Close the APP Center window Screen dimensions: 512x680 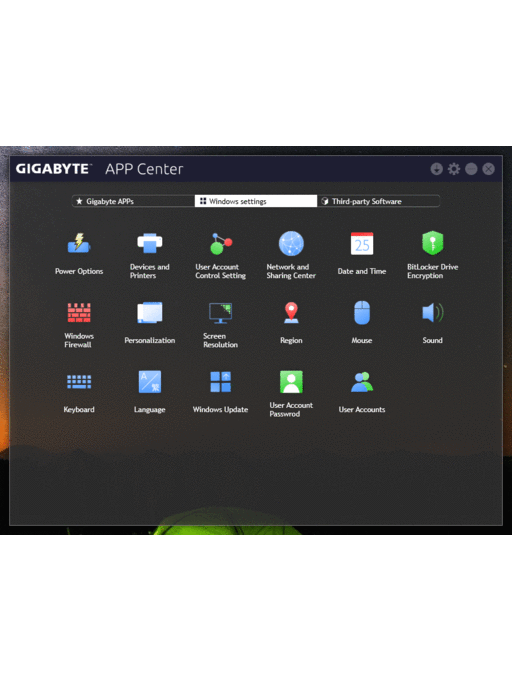(489, 169)
